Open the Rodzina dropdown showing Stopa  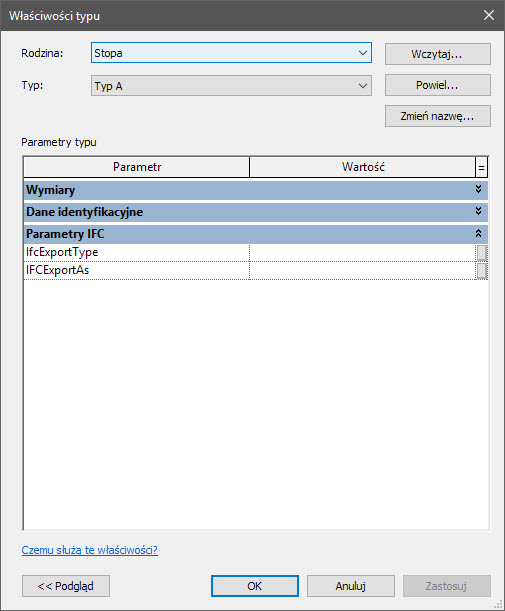(x=231, y=53)
